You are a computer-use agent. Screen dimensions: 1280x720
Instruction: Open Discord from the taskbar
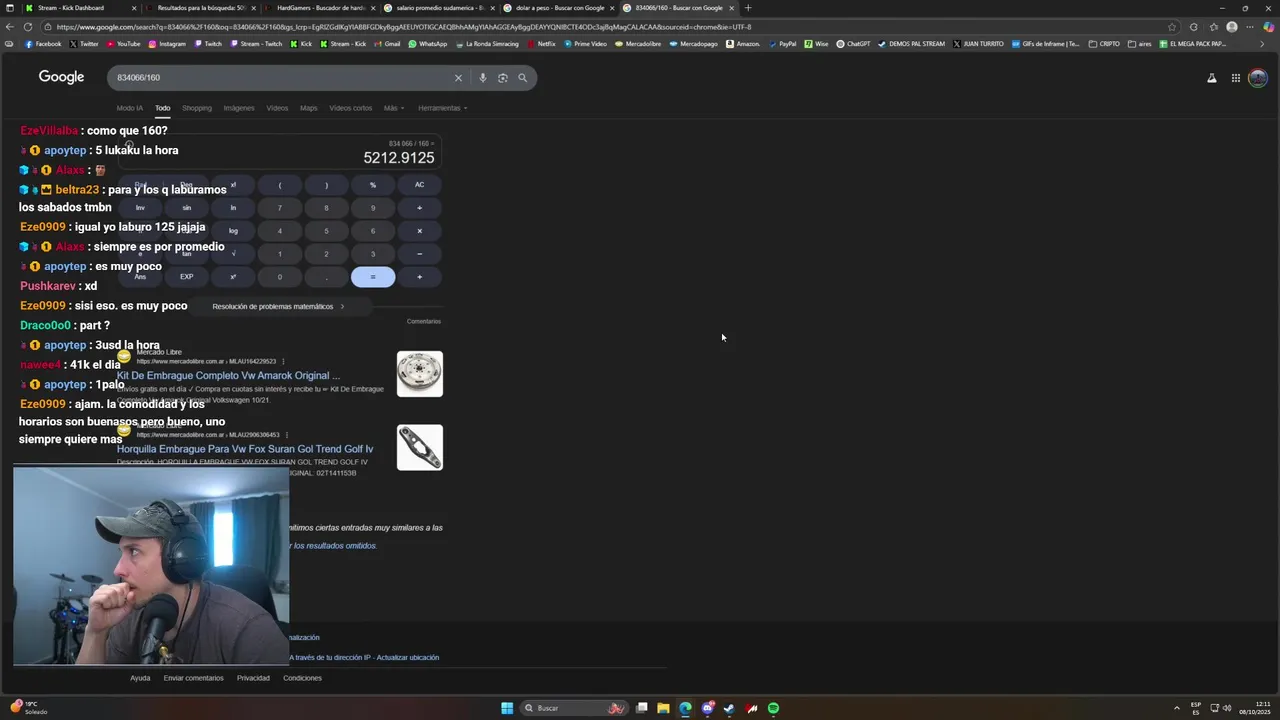pos(707,708)
